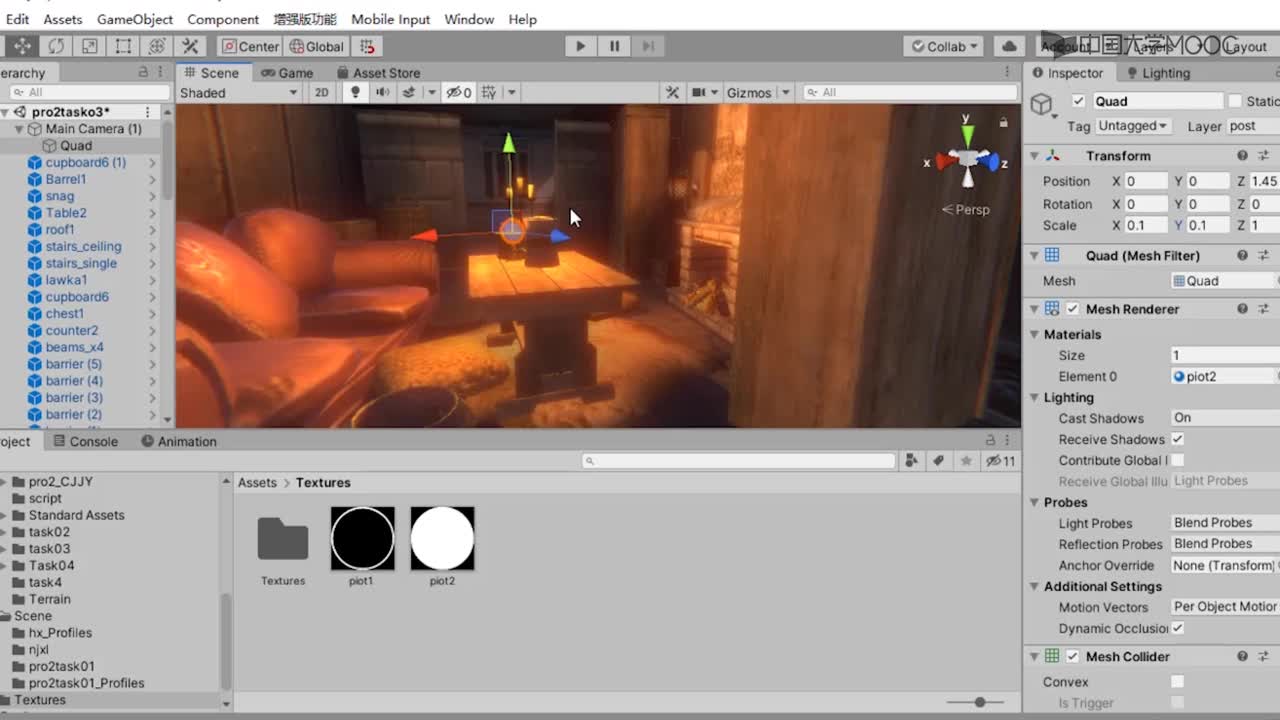Open Transform component help icon
This screenshot has height=720, width=1280.
1242,156
